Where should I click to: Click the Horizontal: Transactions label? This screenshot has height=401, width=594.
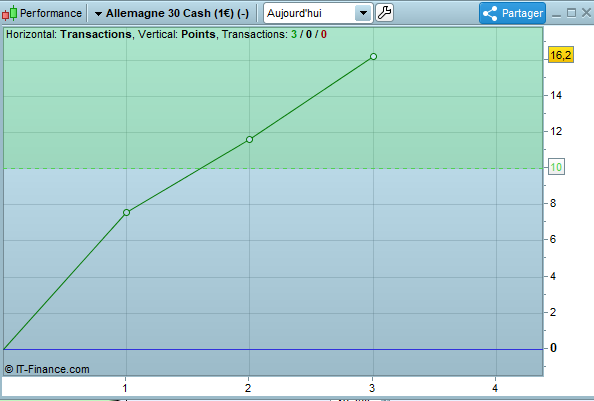(x=69, y=34)
